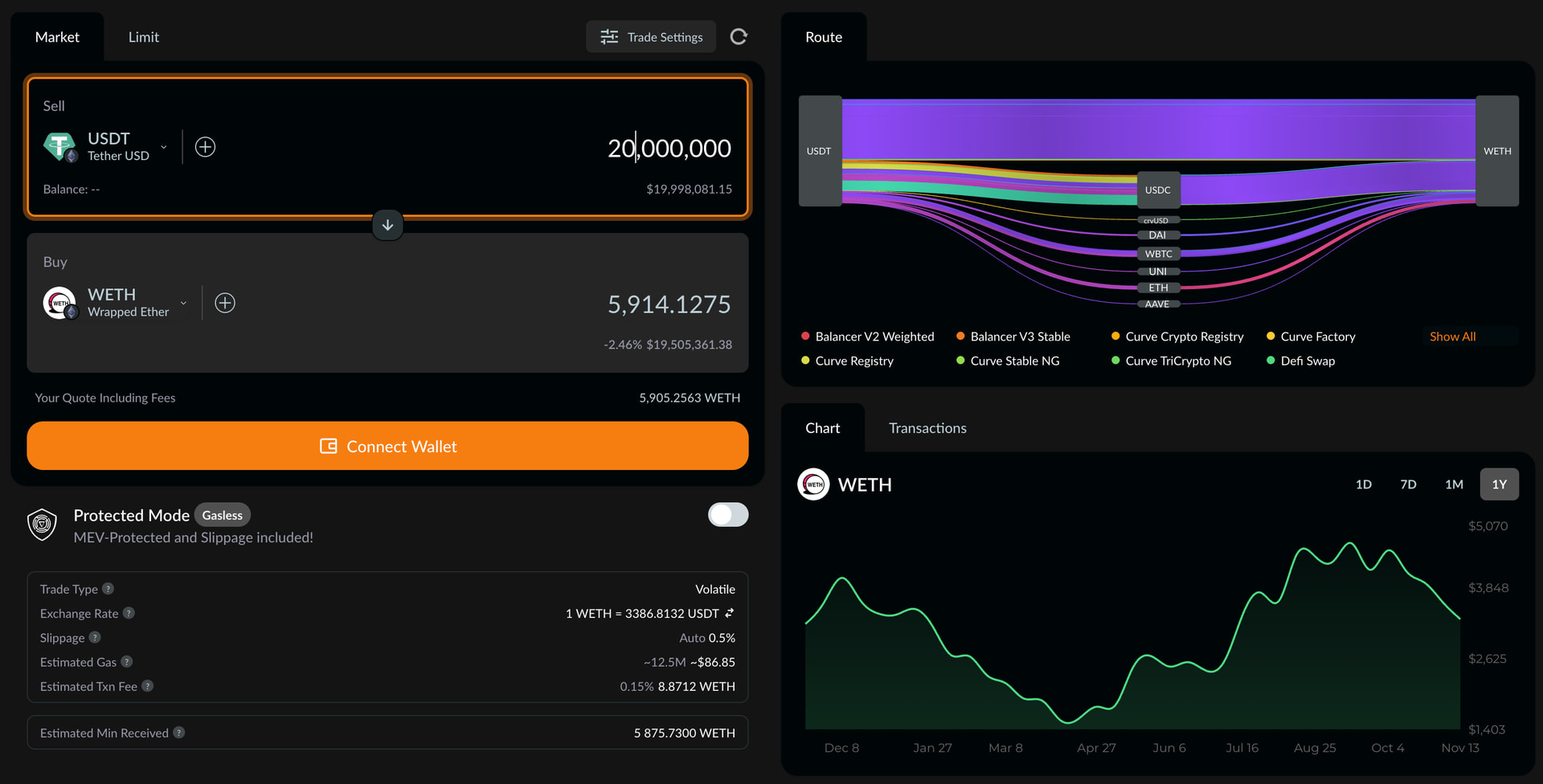
Task: Select the Chart tab
Action: tap(823, 428)
